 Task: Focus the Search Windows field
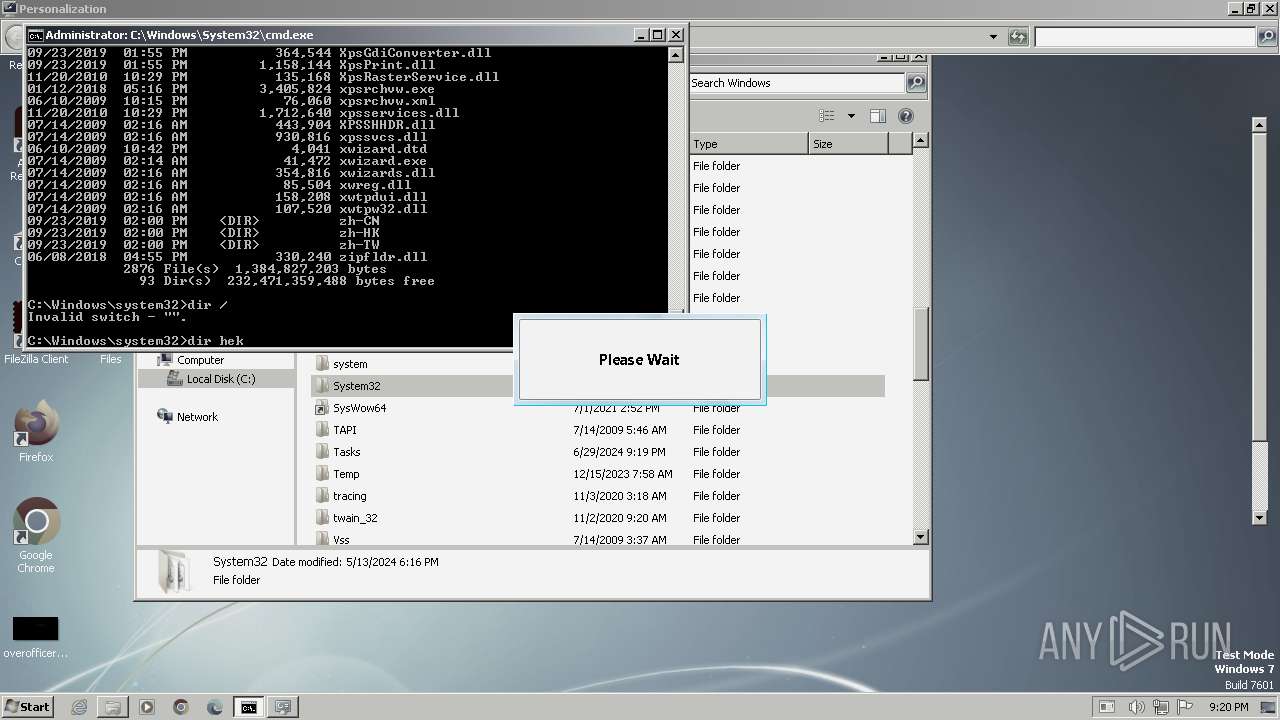(x=798, y=83)
